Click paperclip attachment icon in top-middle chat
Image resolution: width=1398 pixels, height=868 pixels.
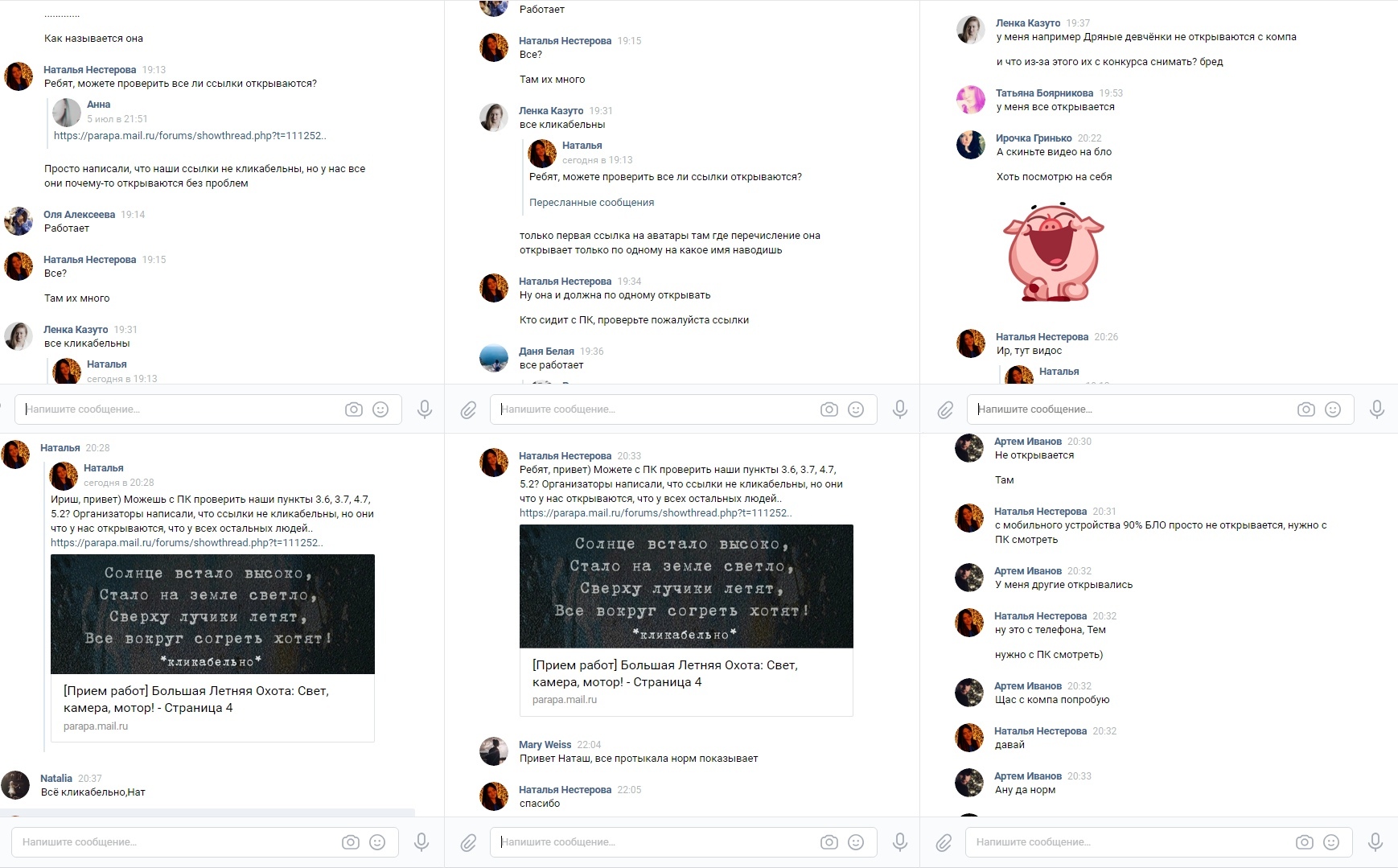[x=468, y=410]
